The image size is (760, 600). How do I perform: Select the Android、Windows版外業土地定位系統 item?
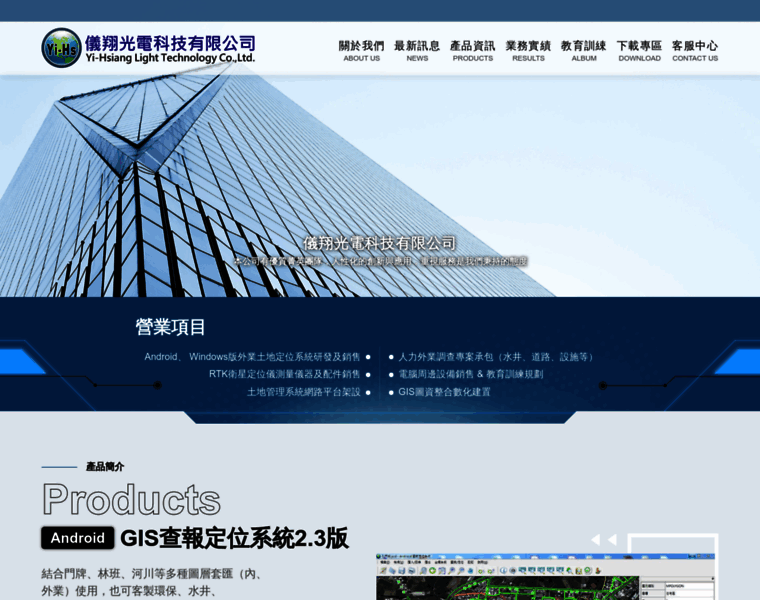[253, 357]
